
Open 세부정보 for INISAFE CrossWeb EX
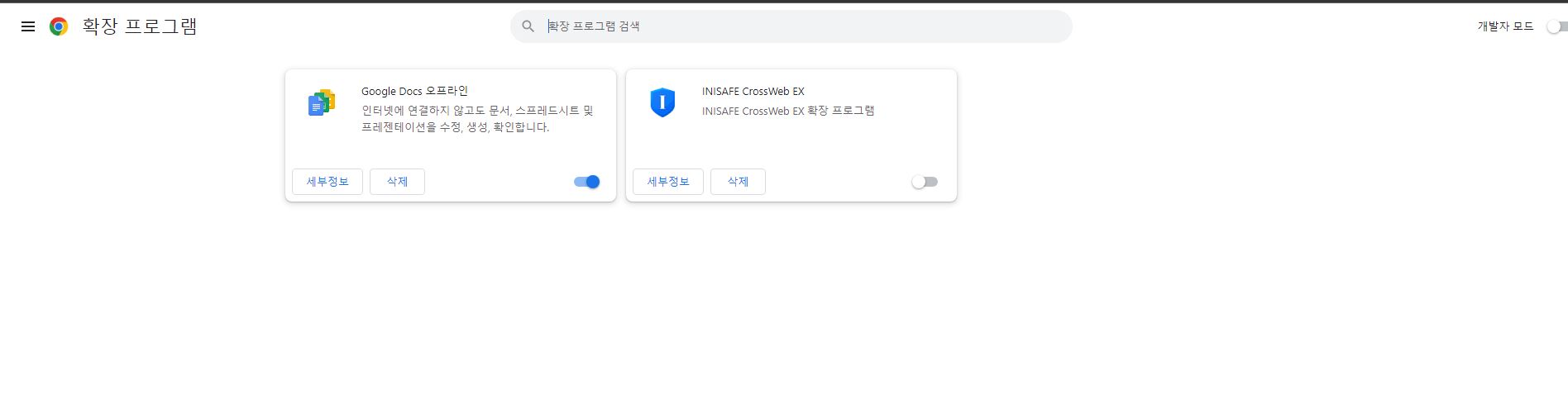[x=668, y=182]
